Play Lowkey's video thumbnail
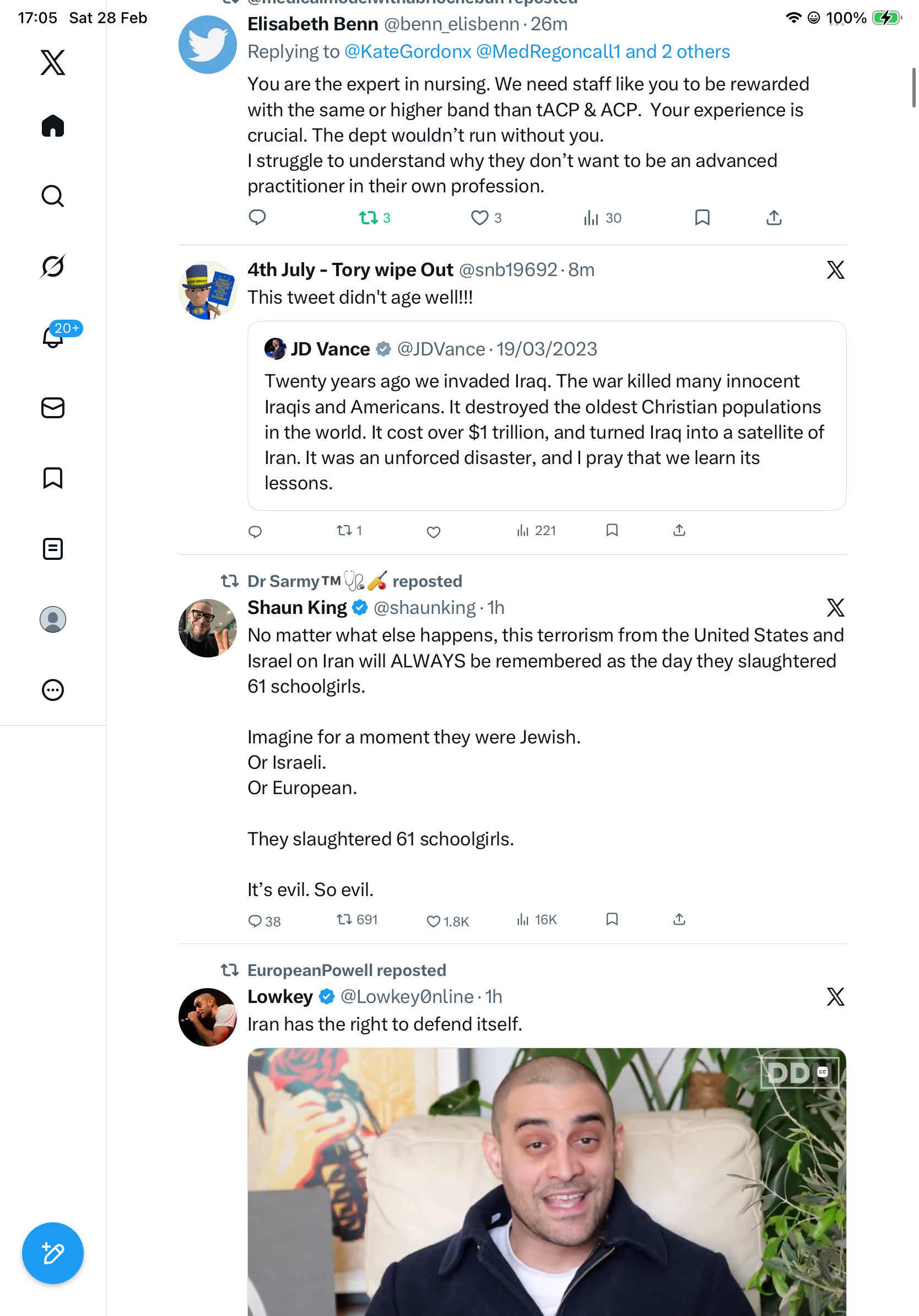This screenshot has width=919, height=1316. (x=547, y=1181)
